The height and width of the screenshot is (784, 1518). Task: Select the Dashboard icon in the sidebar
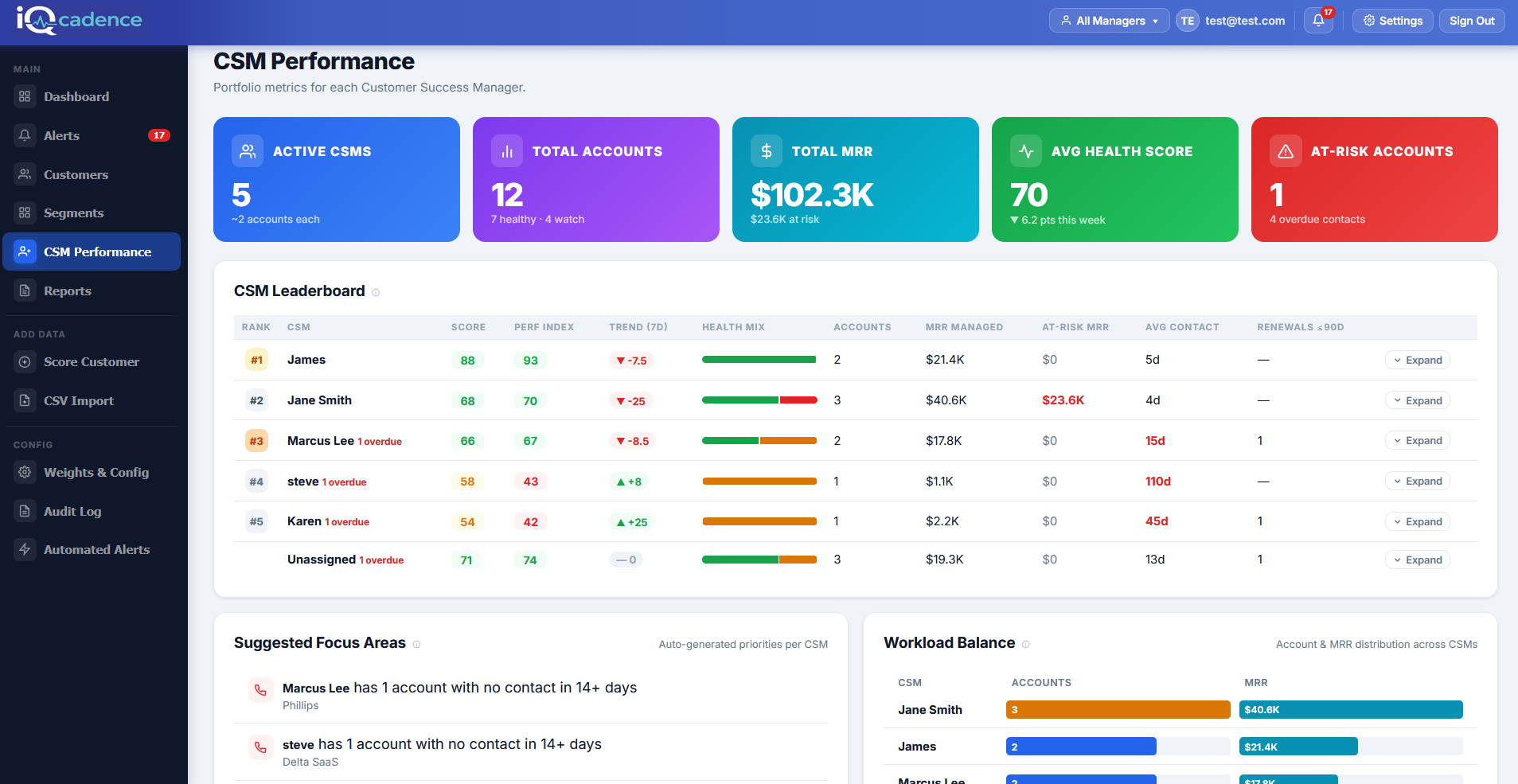coord(25,96)
